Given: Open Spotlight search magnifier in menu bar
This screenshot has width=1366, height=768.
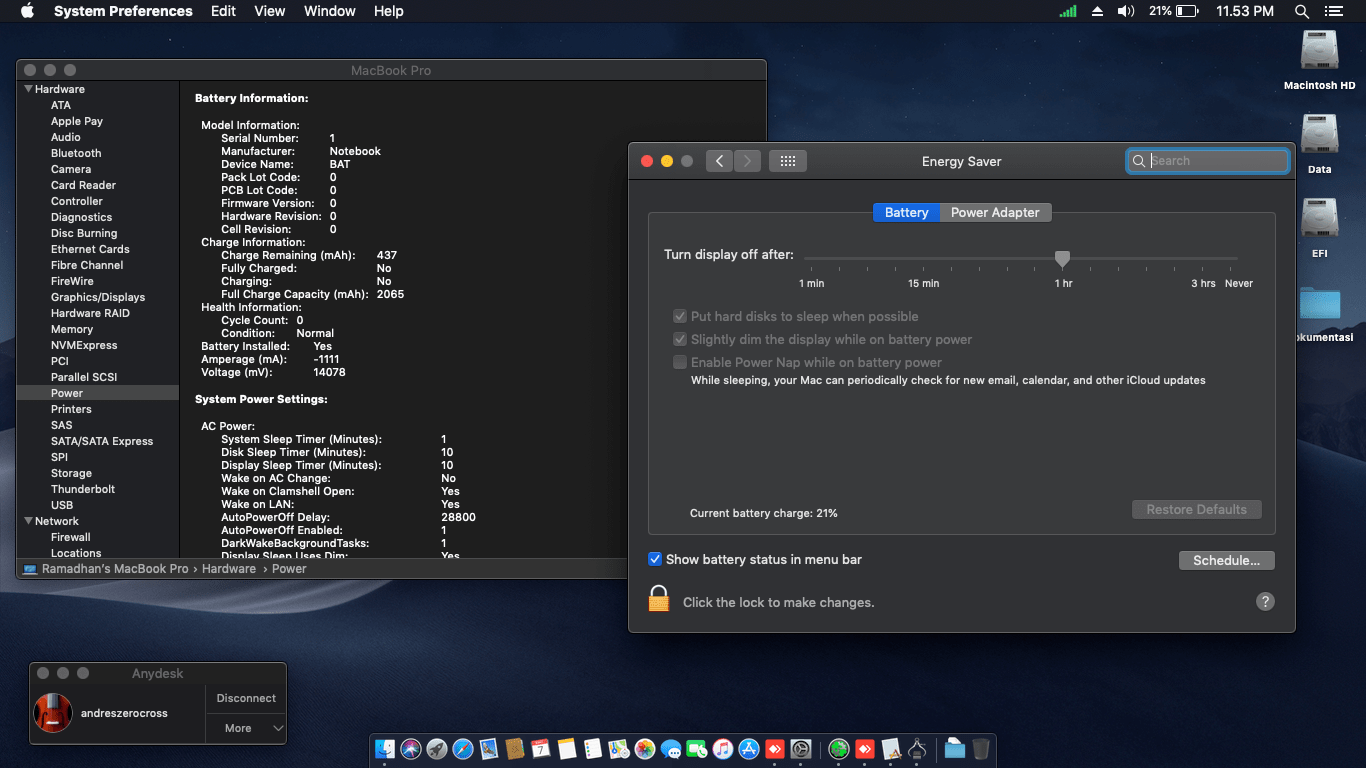Looking at the screenshot, I should tap(1302, 11).
